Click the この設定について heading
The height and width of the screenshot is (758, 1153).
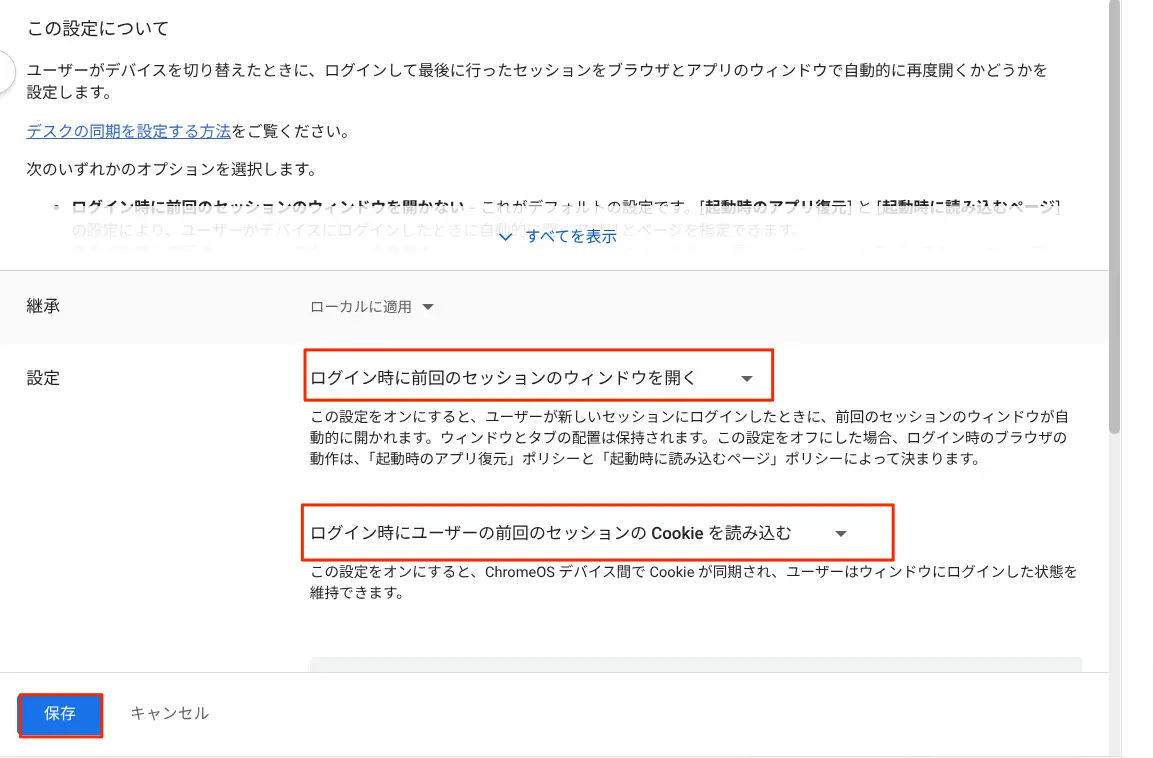98,28
